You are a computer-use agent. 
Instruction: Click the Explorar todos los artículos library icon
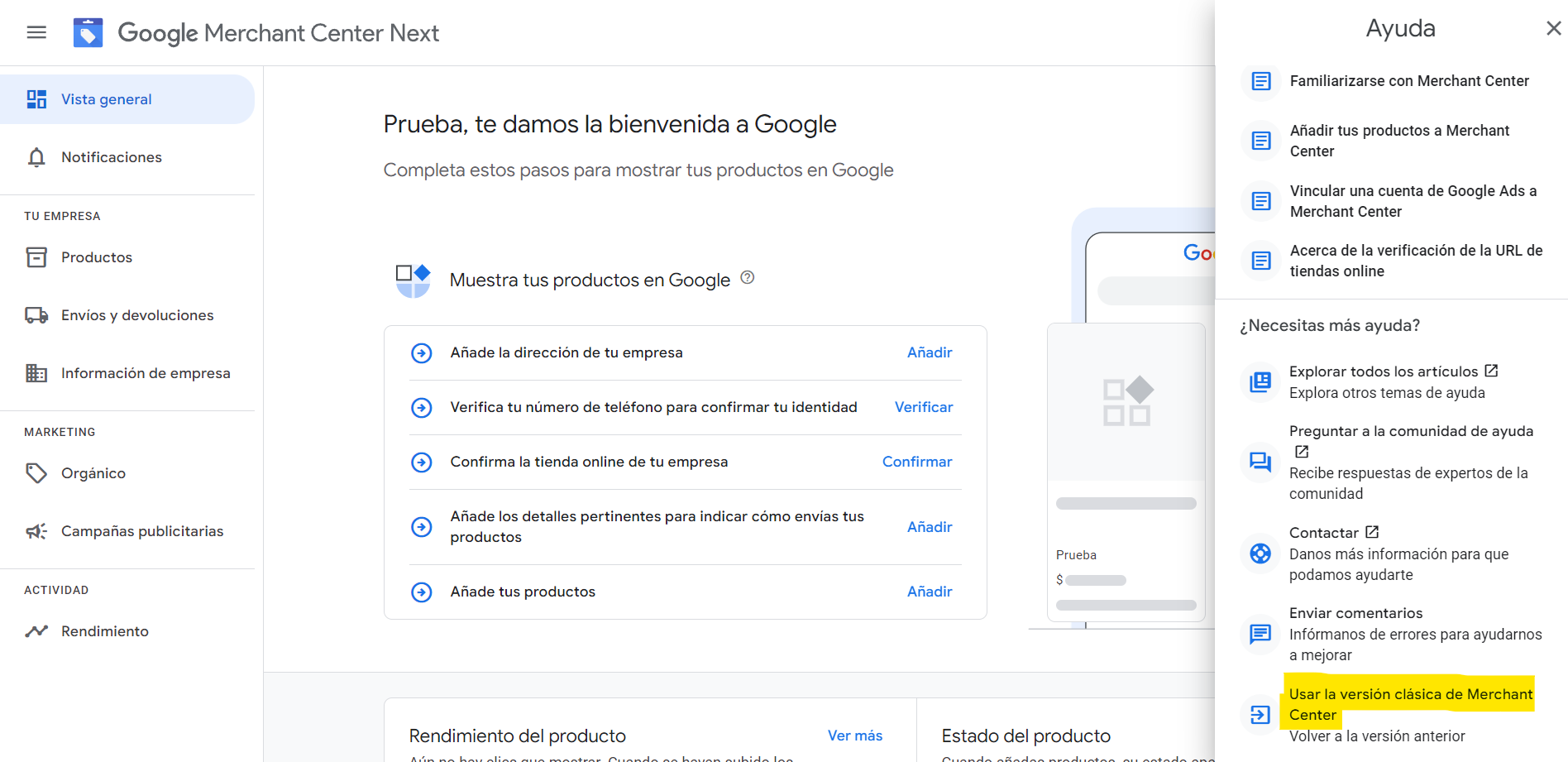[1260, 382]
